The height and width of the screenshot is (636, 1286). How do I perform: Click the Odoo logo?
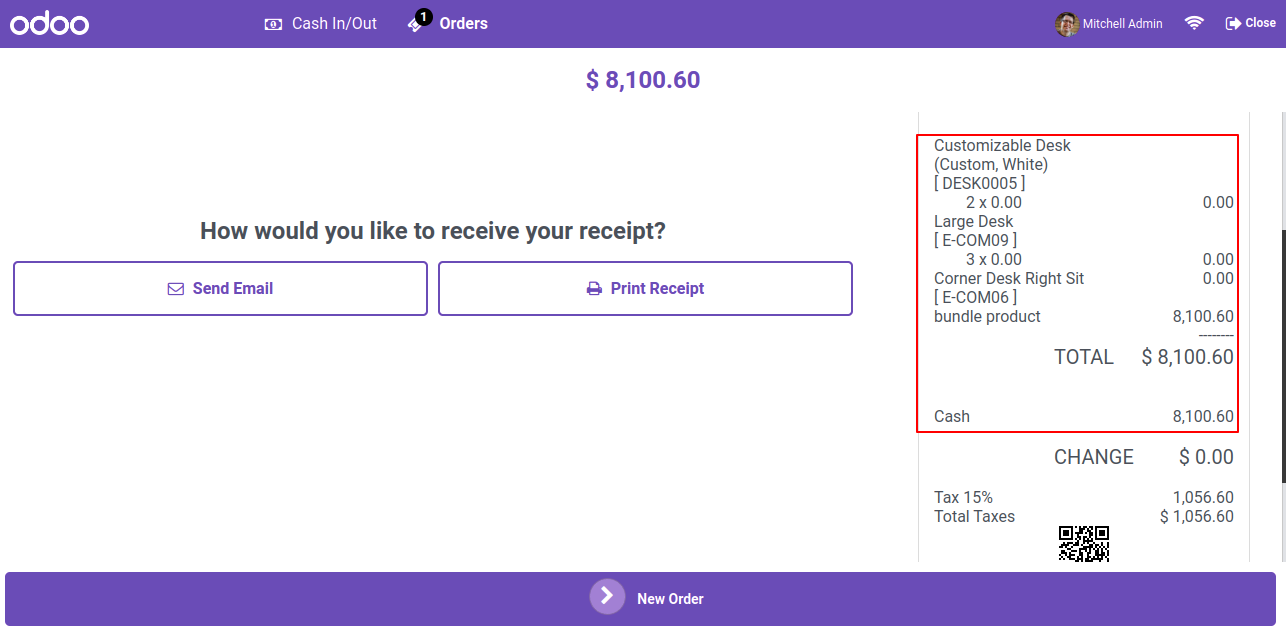click(x=50, y=23)
